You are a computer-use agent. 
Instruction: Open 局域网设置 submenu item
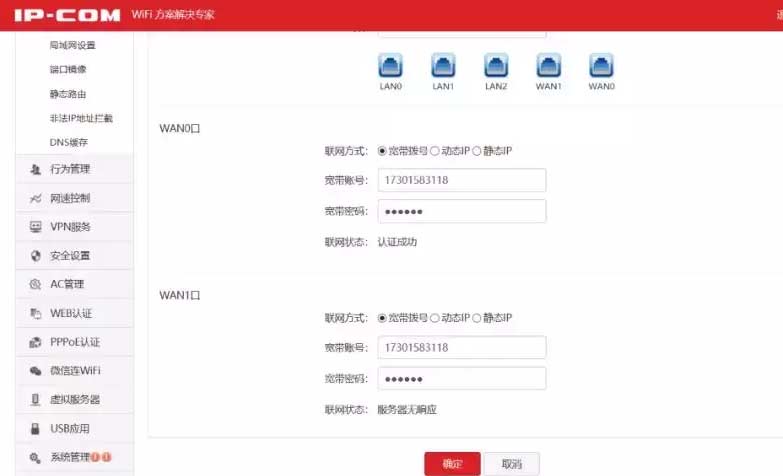73,45
